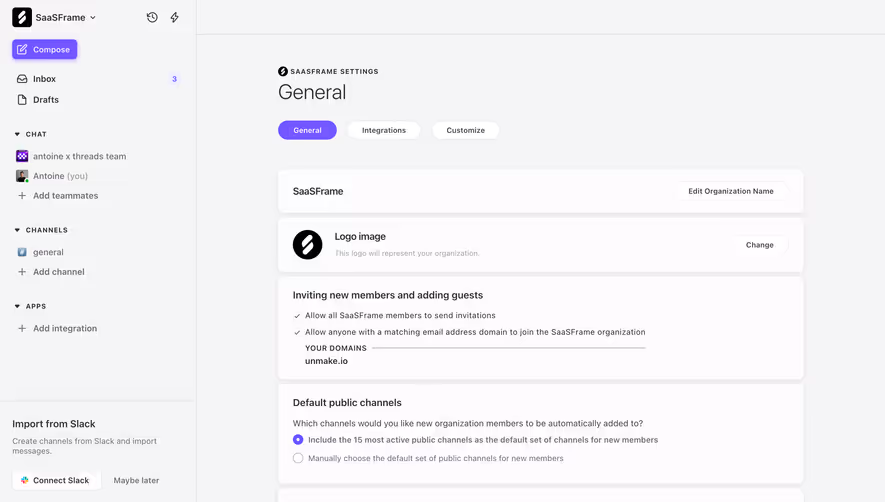Select the General settings tab

[x=308, y=130]
